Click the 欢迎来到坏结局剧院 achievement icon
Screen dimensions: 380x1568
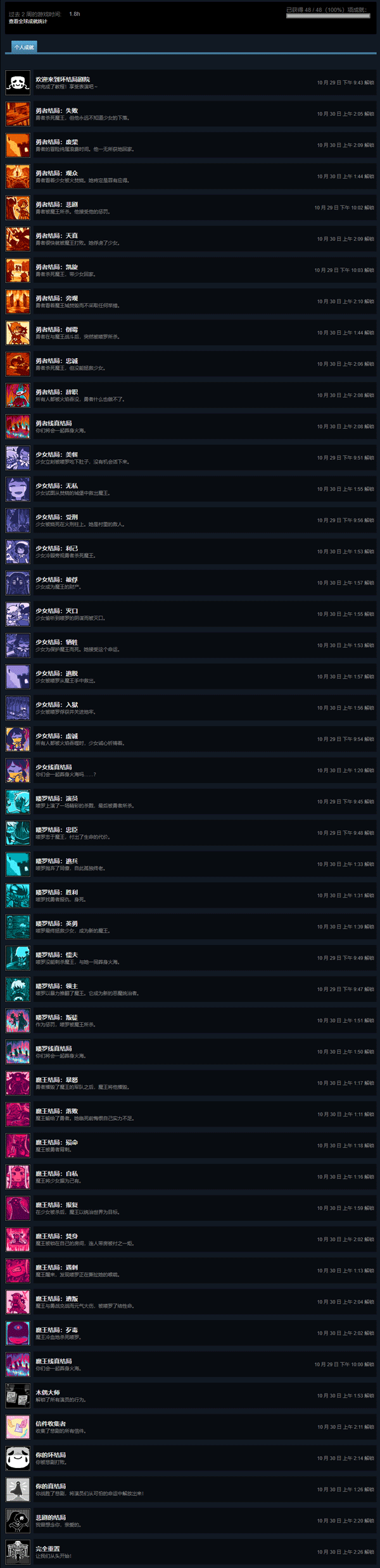(18, 82)
